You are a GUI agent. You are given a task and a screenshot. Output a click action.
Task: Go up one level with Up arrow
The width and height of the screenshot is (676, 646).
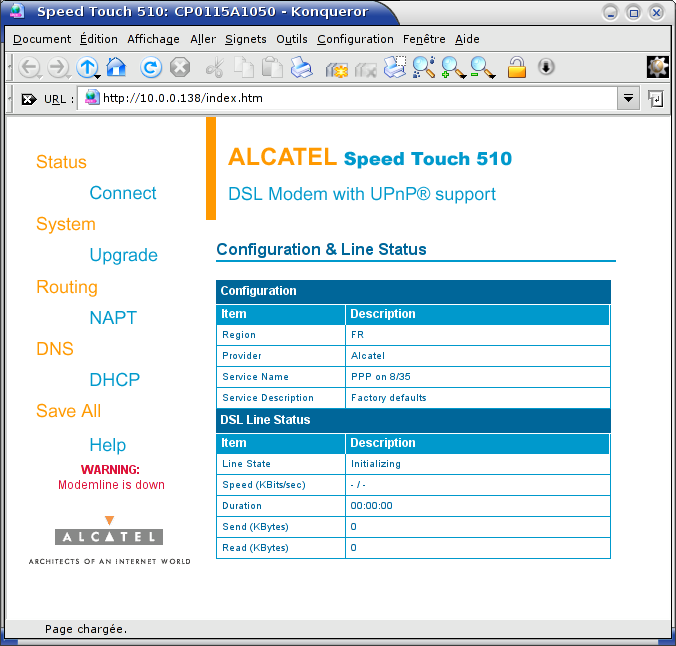[87, 68]
